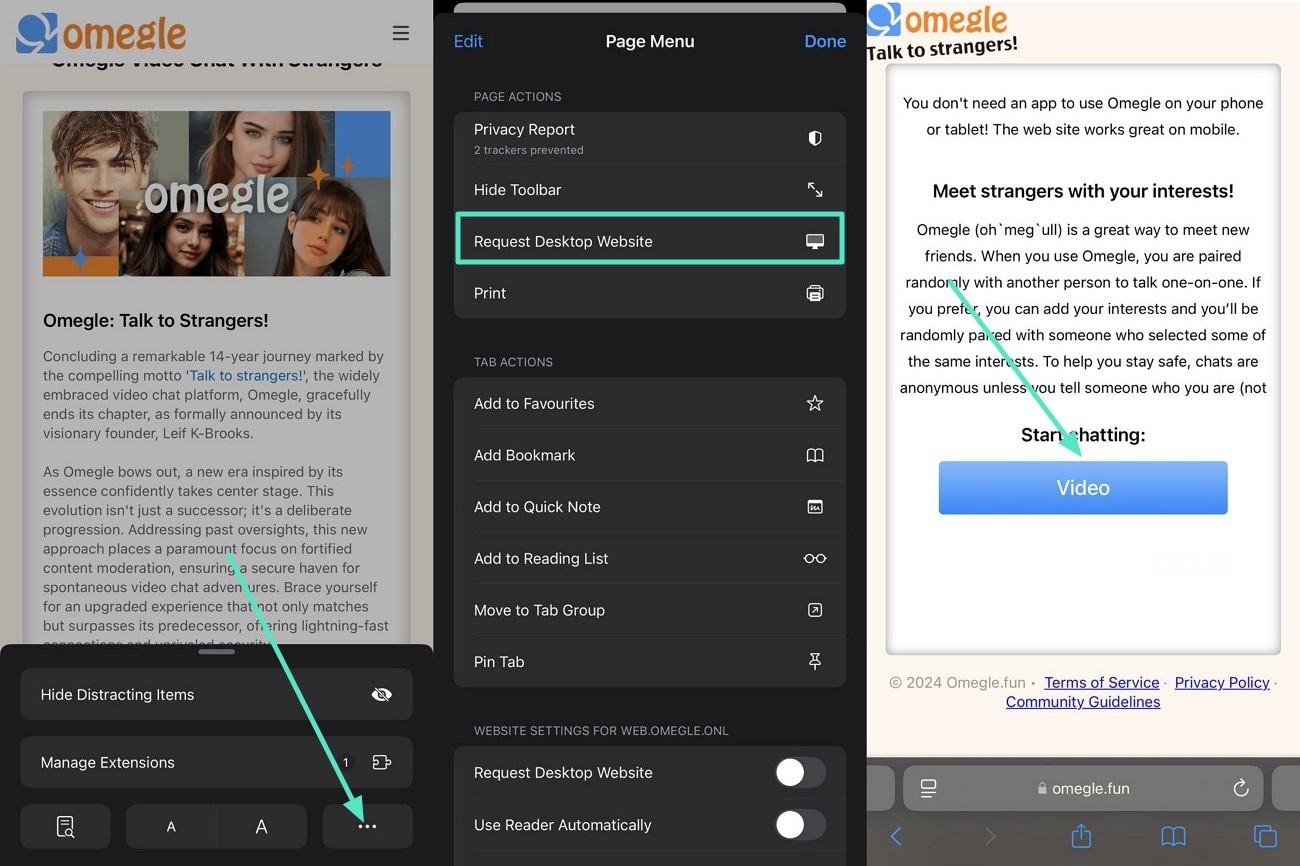This screenshot has width=1300, height=866.
Task: Open Privacy Report entry
Action: 650,138
